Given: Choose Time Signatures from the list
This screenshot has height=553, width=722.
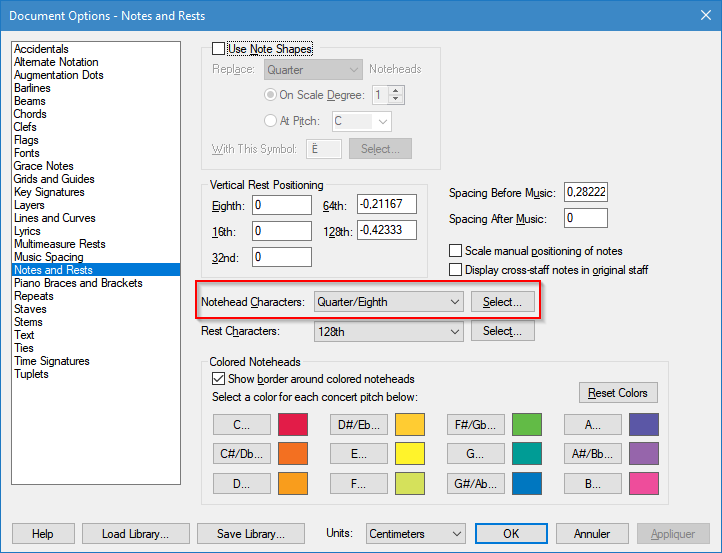Looking at the screenshot, I should click(x=52, y=361).
